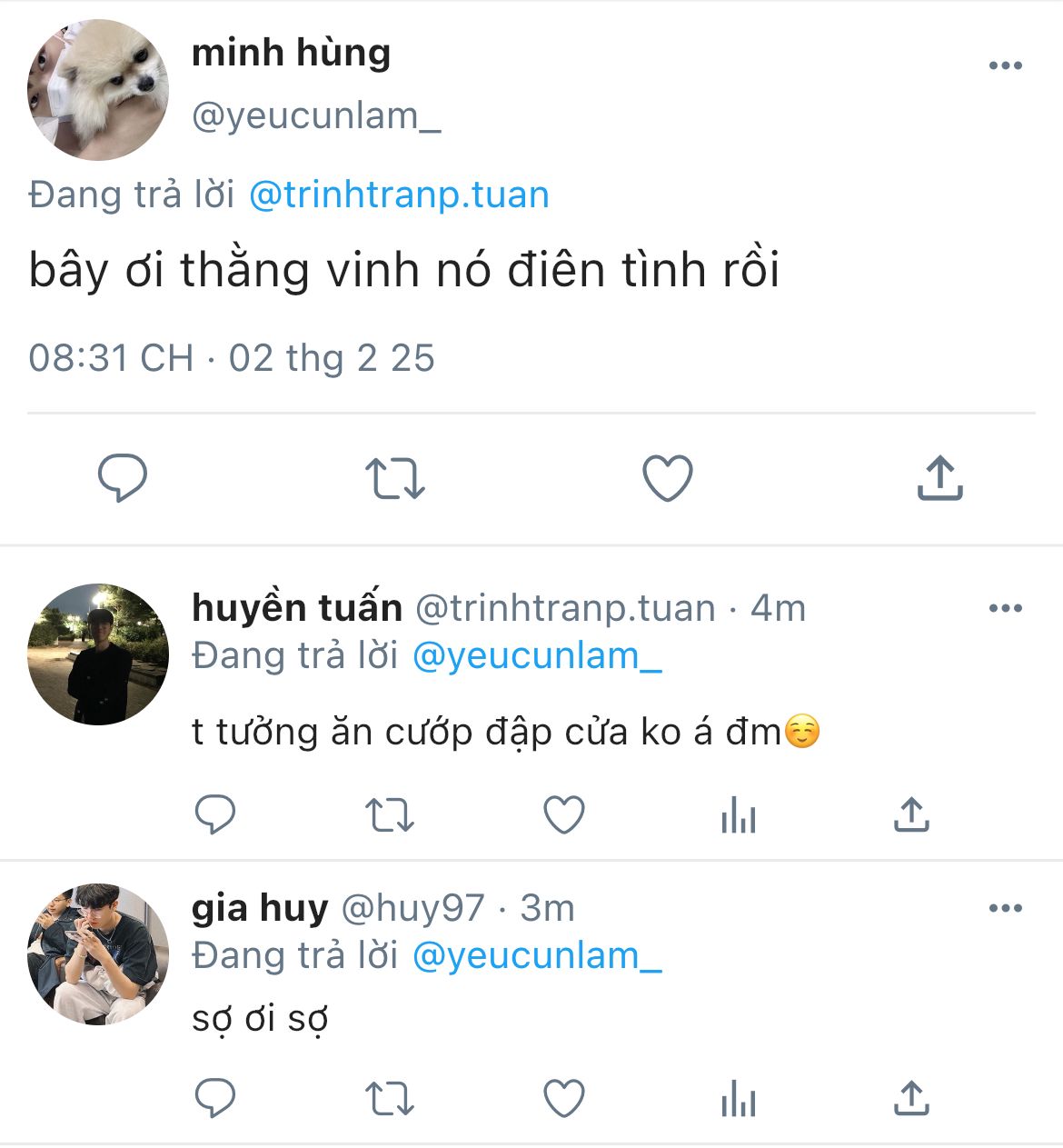View analytics for huyền tuấn's reply
1063x1148 pixels.
pos(738,815)
